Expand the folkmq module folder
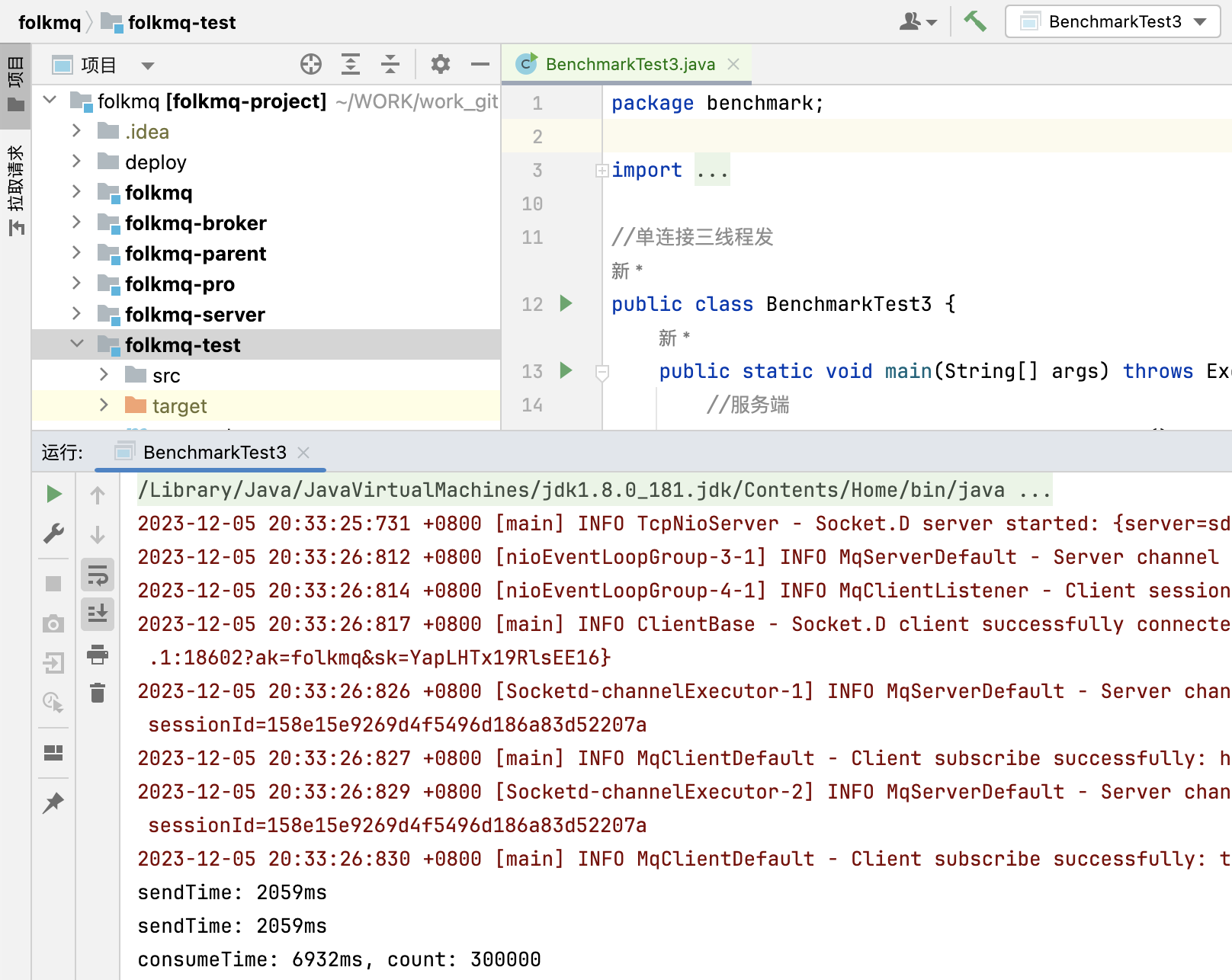The width and height of the screenshot is (1232, 980). click(76, 192)
